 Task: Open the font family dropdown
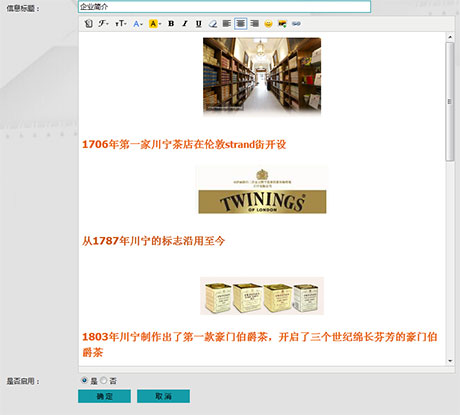pyautogui.click(x=103, y=24)
